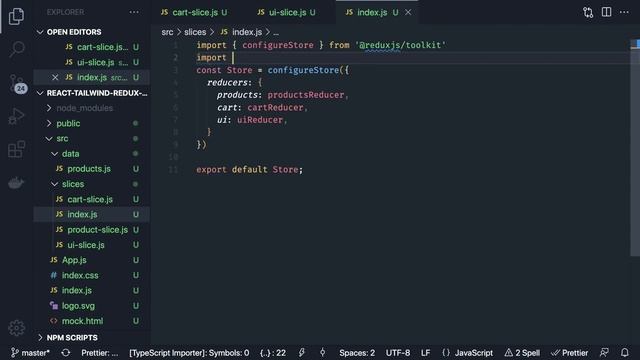Click the 2 Spell warning item
The width and height of the screenshot is (640, 360).
coord(522,353)
